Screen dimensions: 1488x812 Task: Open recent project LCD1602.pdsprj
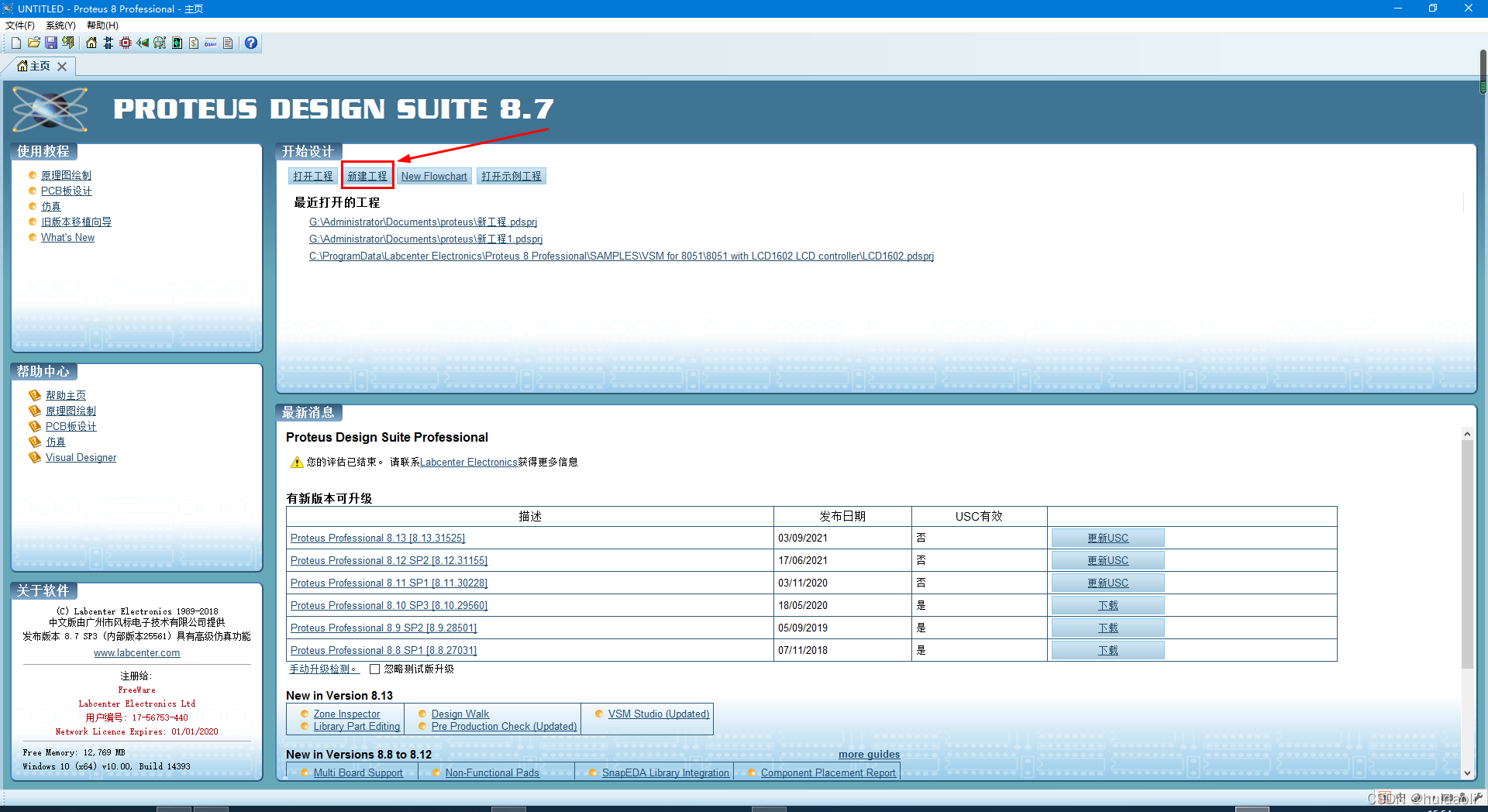tap(622, 256)
